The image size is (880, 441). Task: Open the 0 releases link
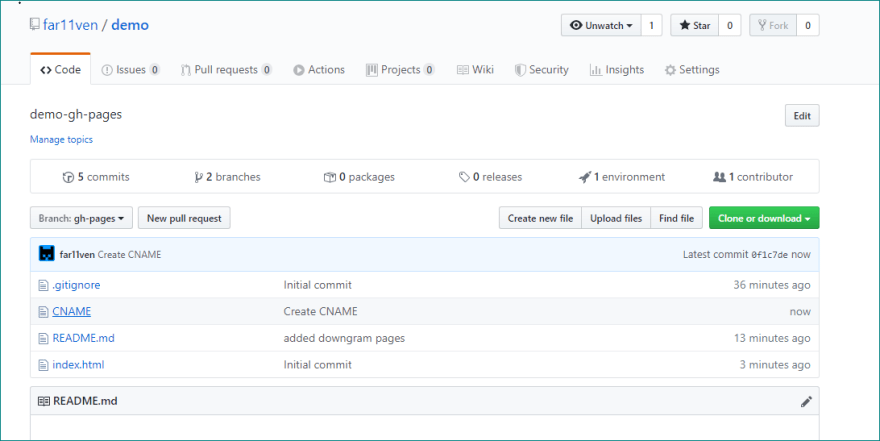pos(491,177)
